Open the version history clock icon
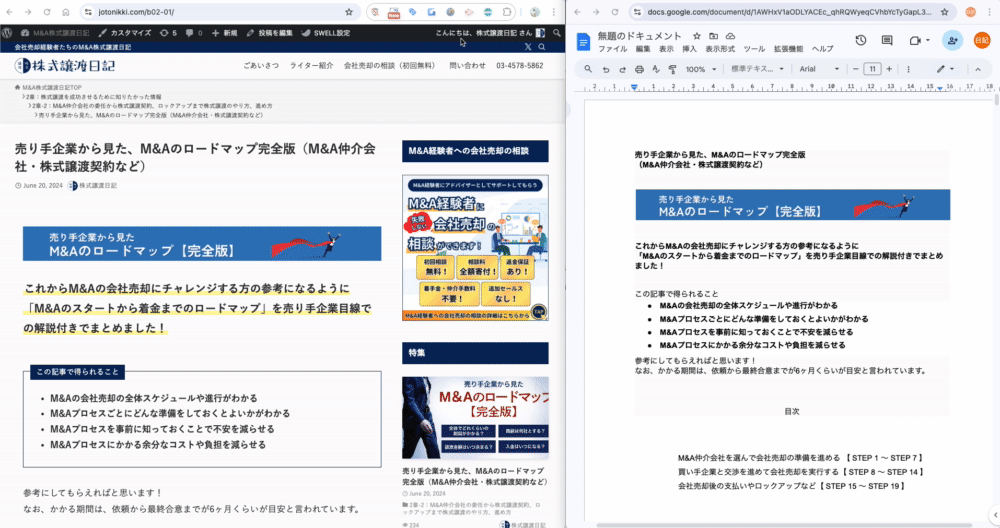The width and height of the screenshot is (1000, 528). click(x=860, y=40)
